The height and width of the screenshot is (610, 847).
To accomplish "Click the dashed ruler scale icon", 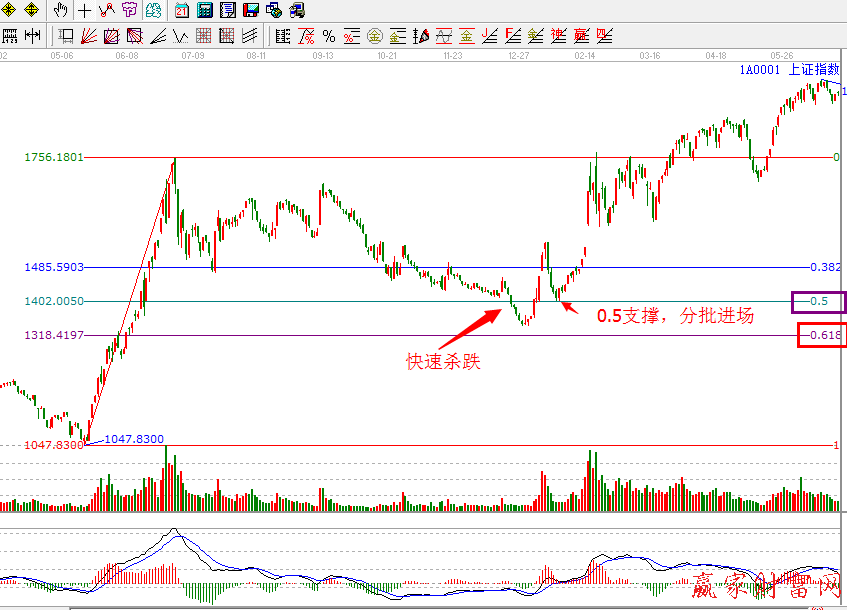I will (283, 36).
